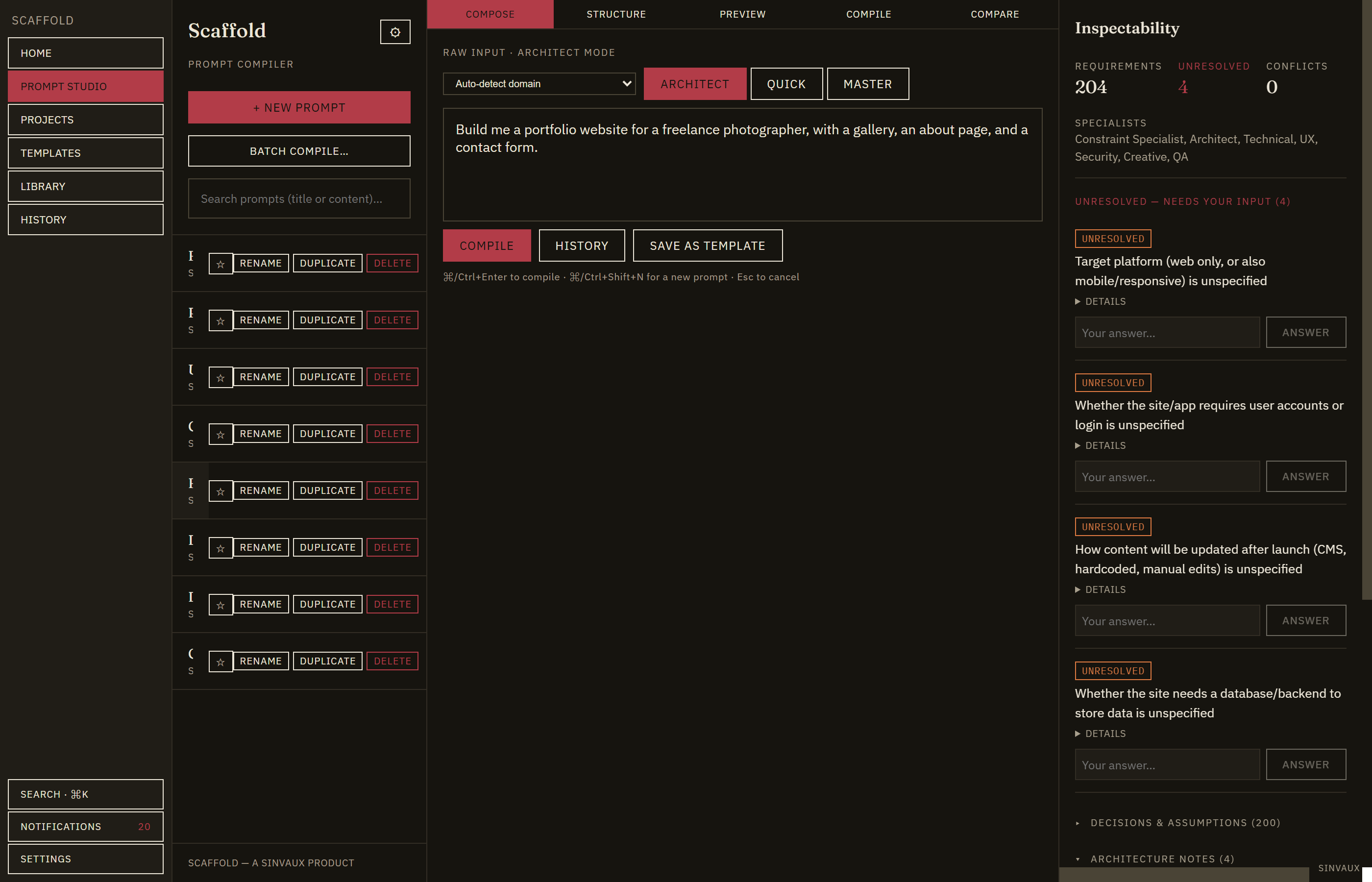Expand Details under the database/backend question
Viewport: 1372px width, 882px height.
point(1100,734)
